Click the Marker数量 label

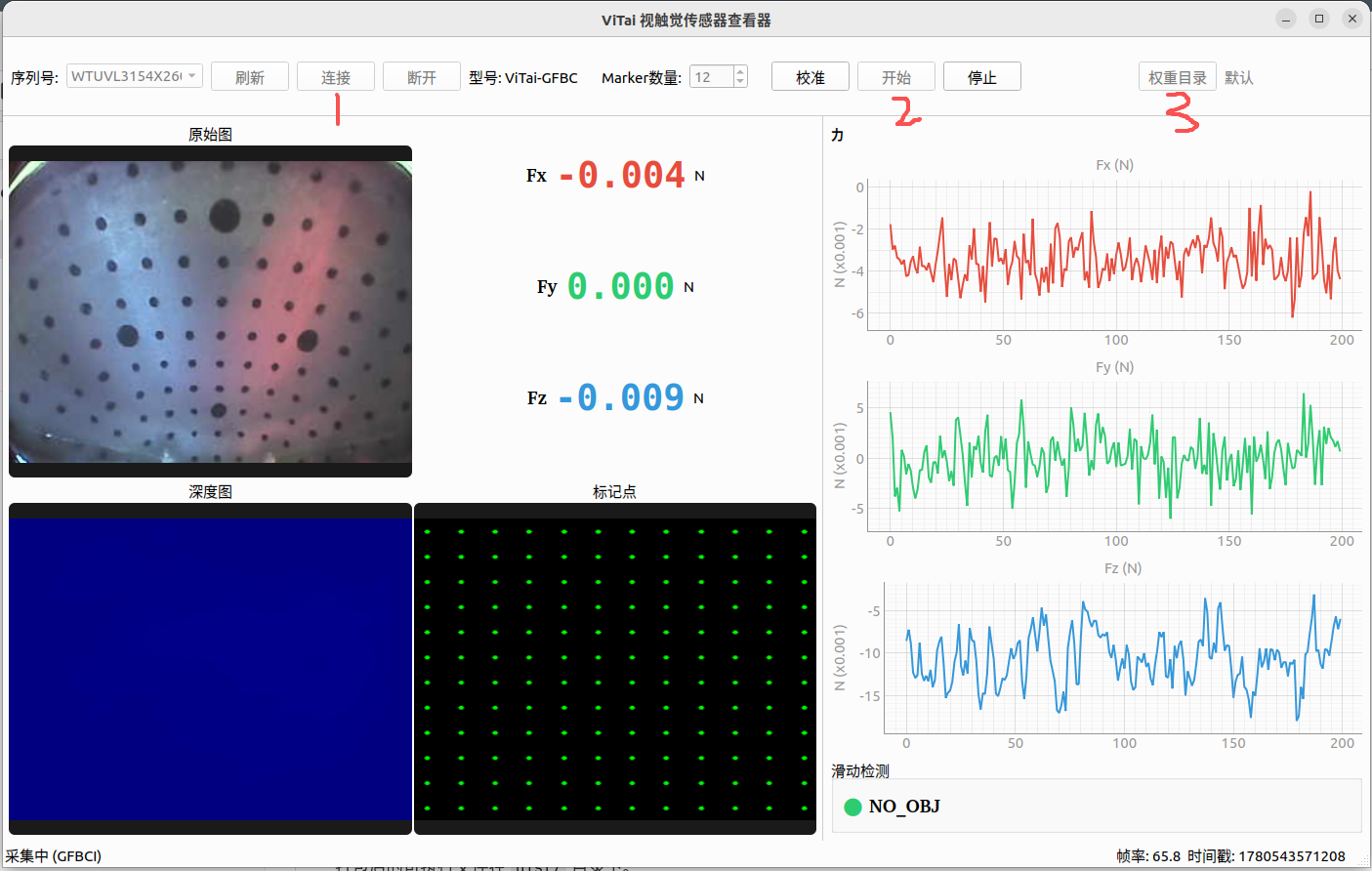(x=642, y=77)
